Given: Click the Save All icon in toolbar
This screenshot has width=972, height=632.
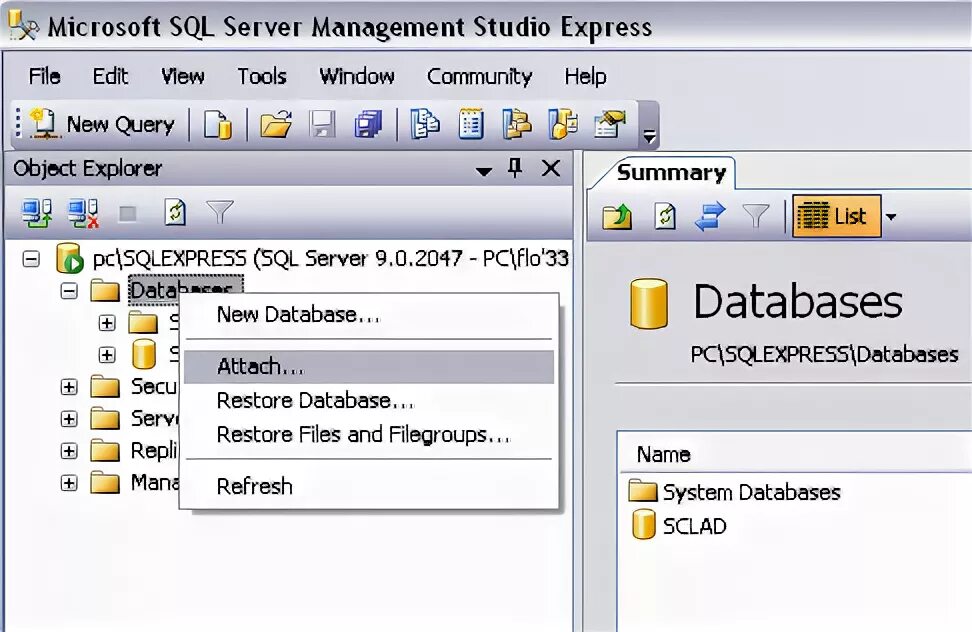Looking at the screenshot, I should click(x=368, y=124).
